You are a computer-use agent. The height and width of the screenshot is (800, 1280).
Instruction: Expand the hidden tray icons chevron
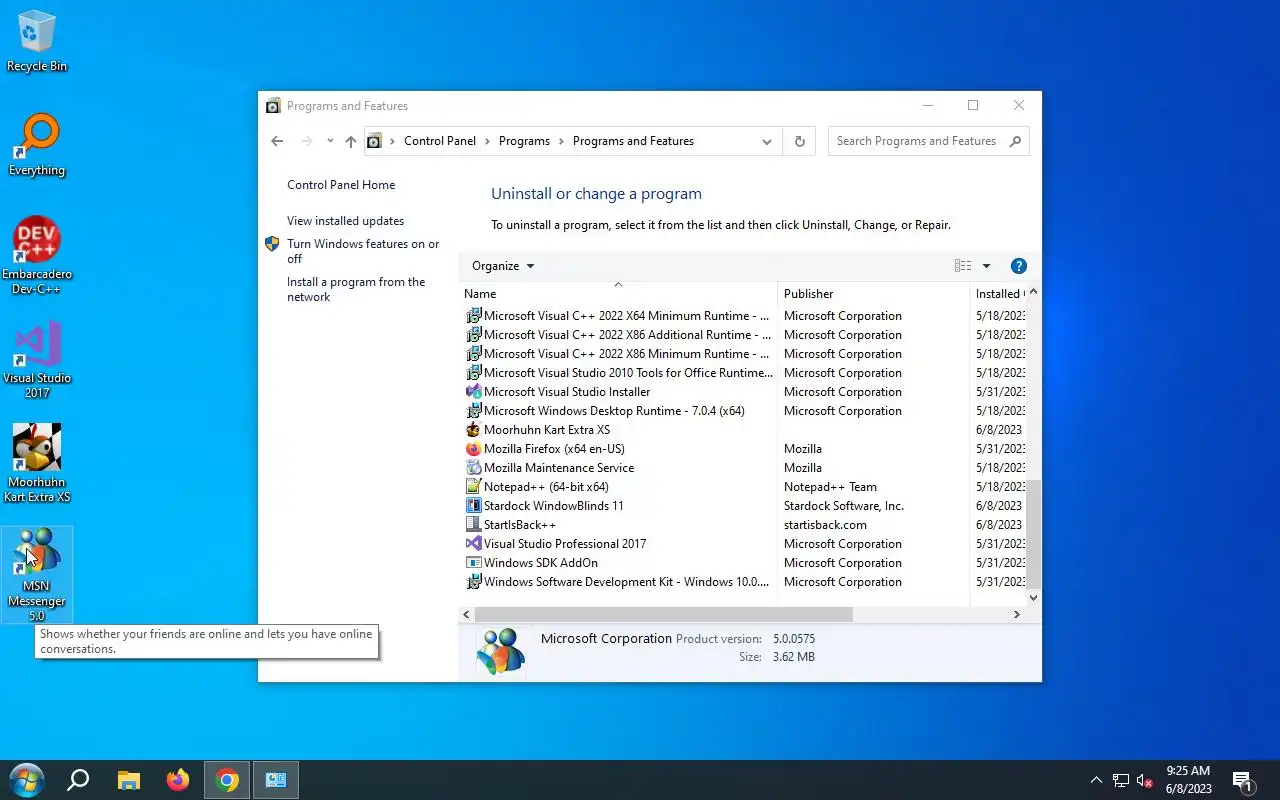(1096, 781)
